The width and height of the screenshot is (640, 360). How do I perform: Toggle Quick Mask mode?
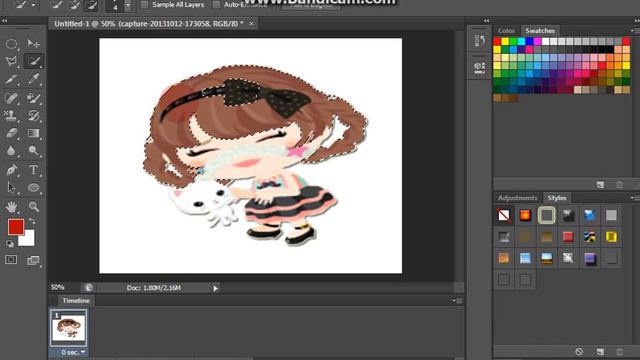(x=11, y=260)
